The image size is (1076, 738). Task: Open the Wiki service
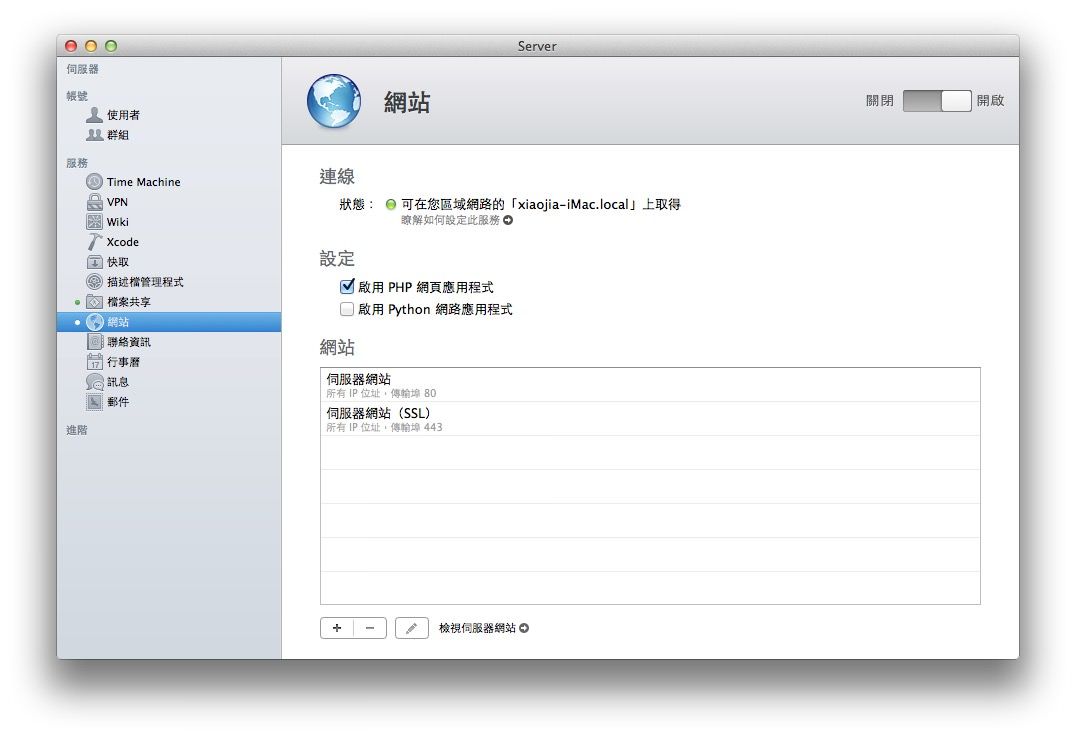[117, 222]
